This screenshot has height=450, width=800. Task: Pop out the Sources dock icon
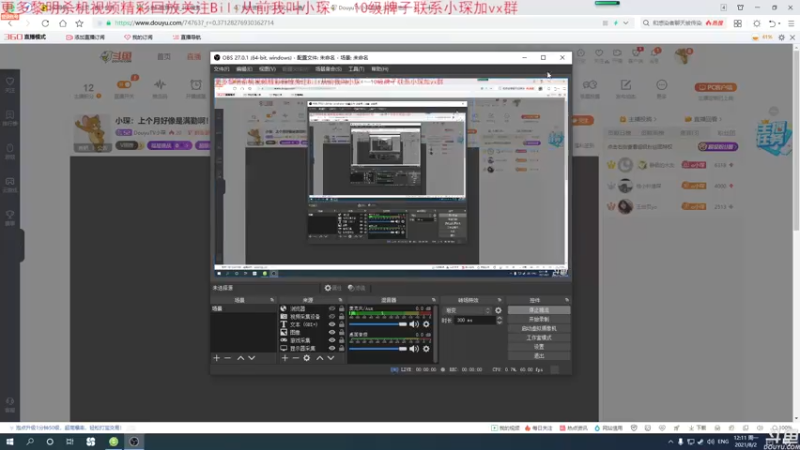click(340, 300)
